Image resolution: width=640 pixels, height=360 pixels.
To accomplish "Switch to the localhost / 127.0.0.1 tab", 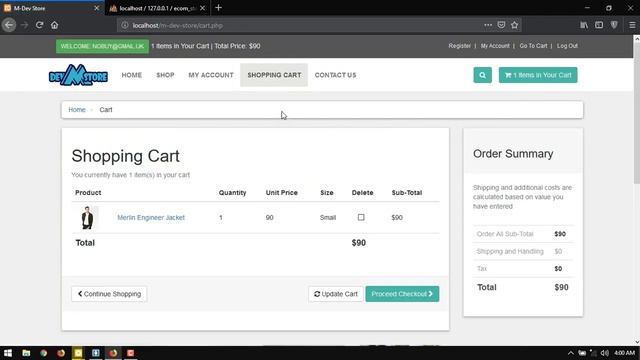I will [x=158, y=8].
